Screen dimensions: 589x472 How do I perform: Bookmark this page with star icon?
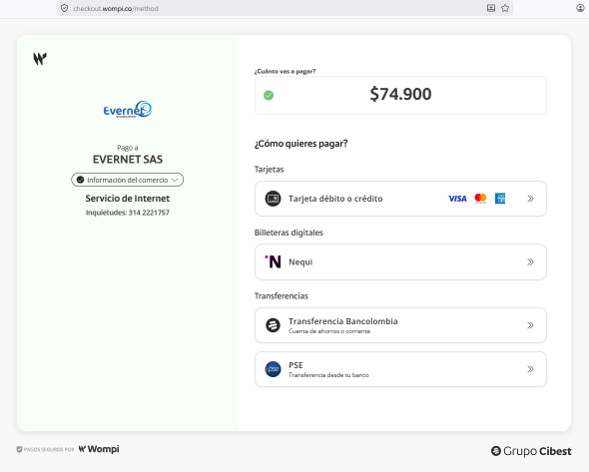505,8
